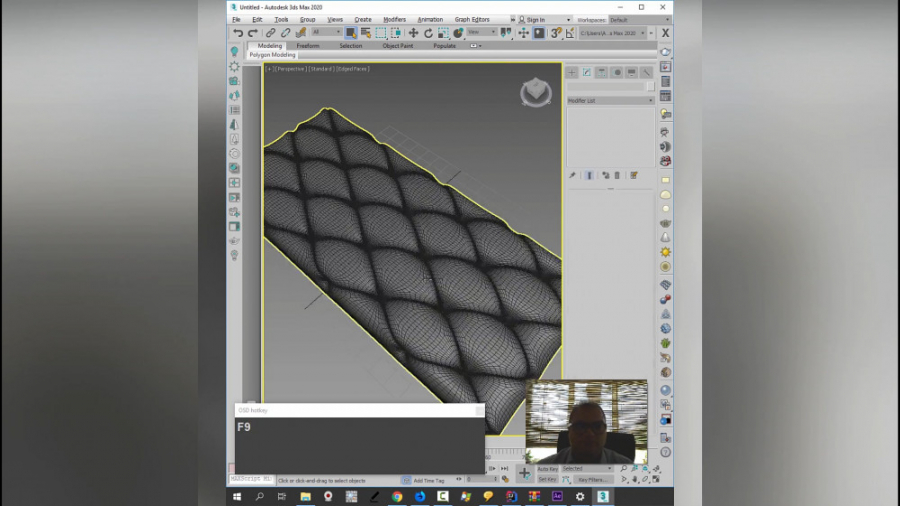Image resolution: width=900 pixels, height=506 pixels.
Task: Expand the Modifier List dropdown
Action: coord(610,101)
